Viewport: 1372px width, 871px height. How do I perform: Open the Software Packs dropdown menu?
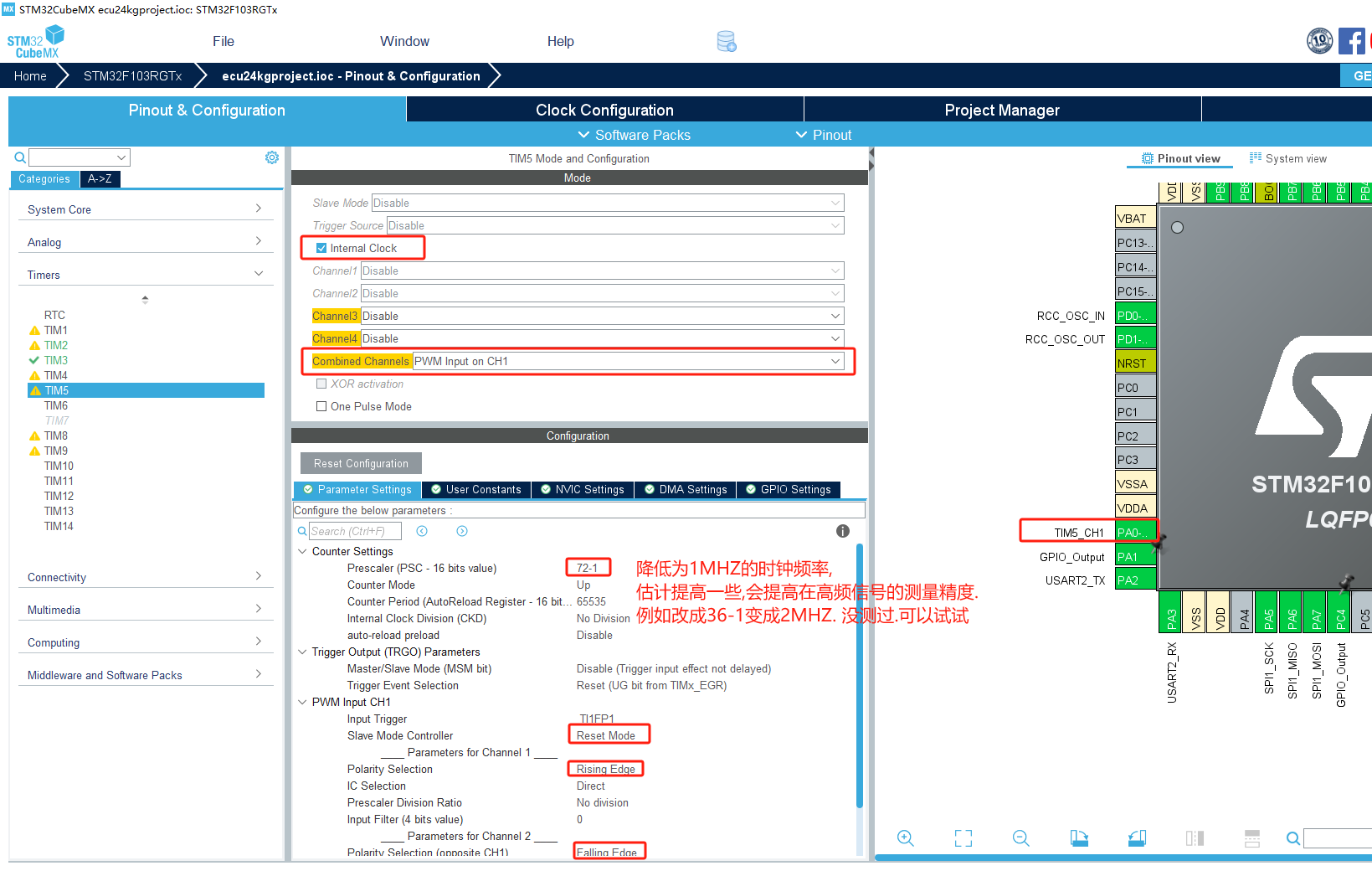[x=634, y=135]
